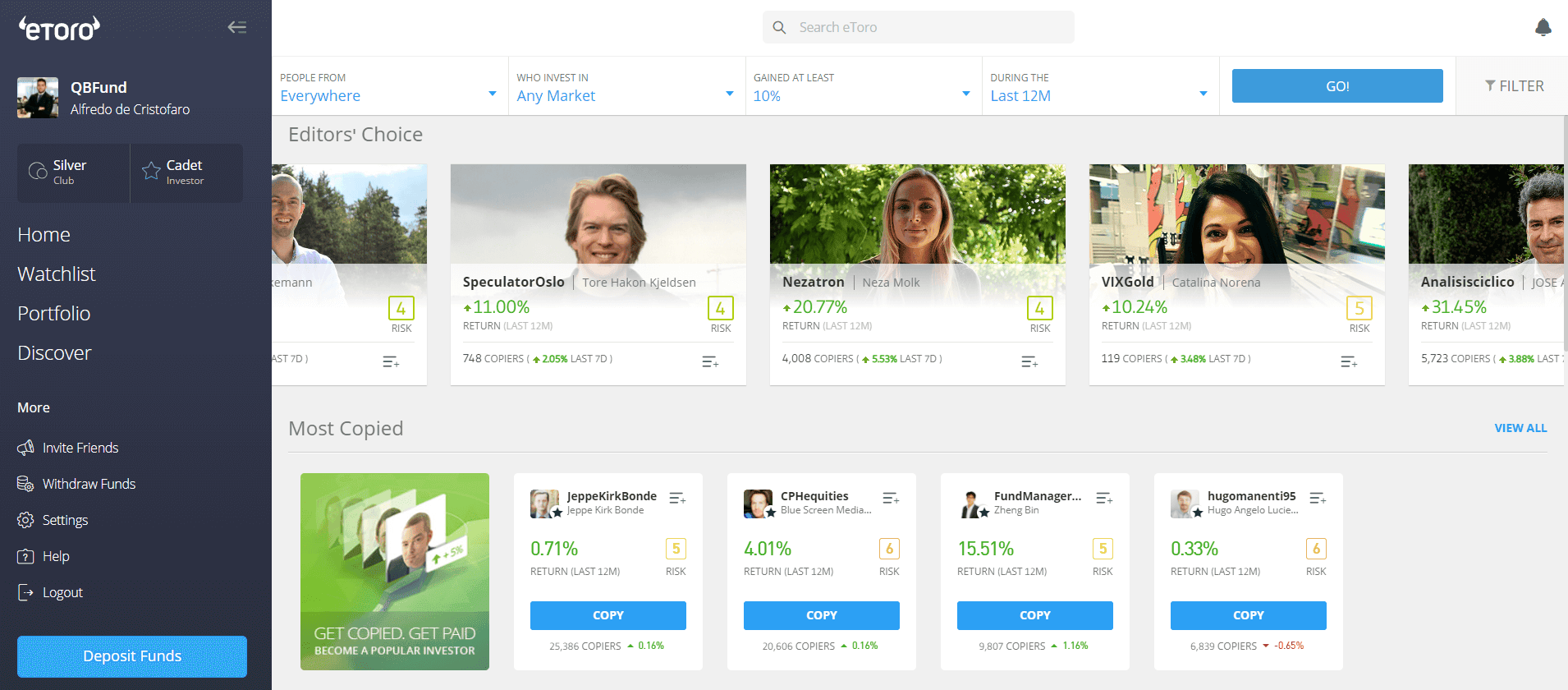Add VIXGold to watchlist icon

(x=1349, y=362)
